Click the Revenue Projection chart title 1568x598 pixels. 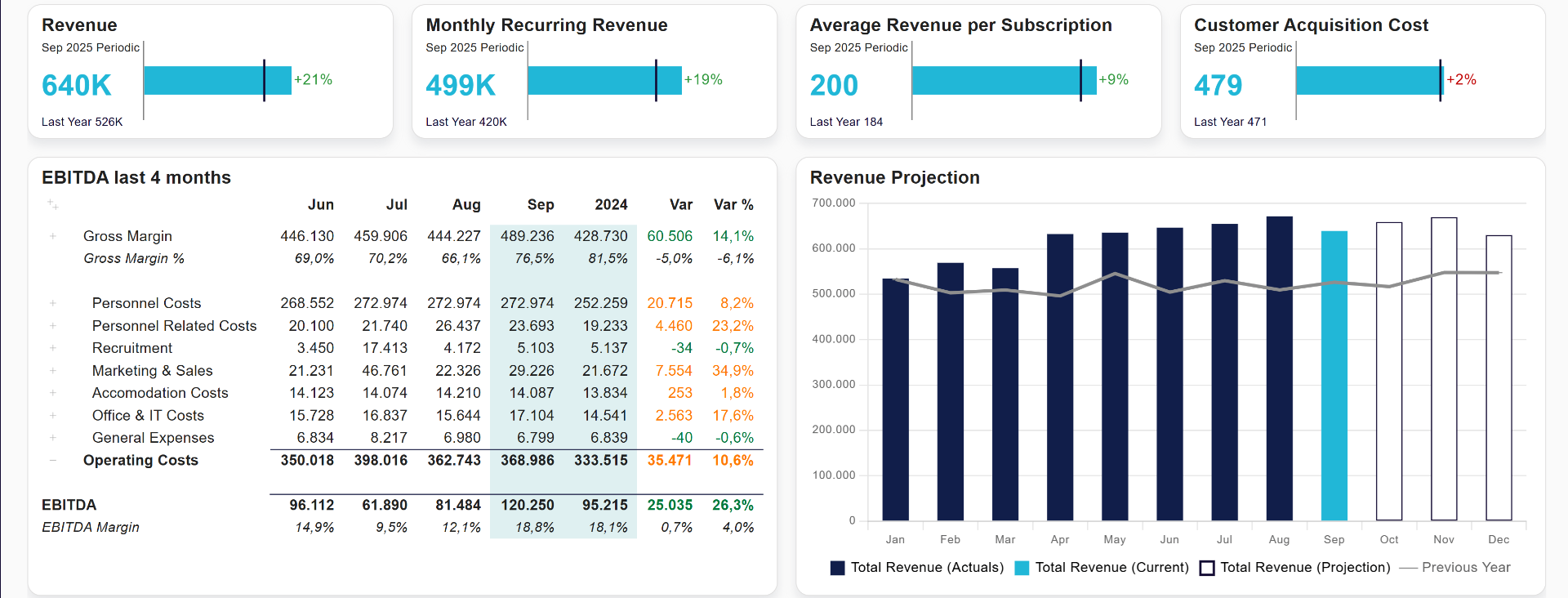tap(894, 177)
